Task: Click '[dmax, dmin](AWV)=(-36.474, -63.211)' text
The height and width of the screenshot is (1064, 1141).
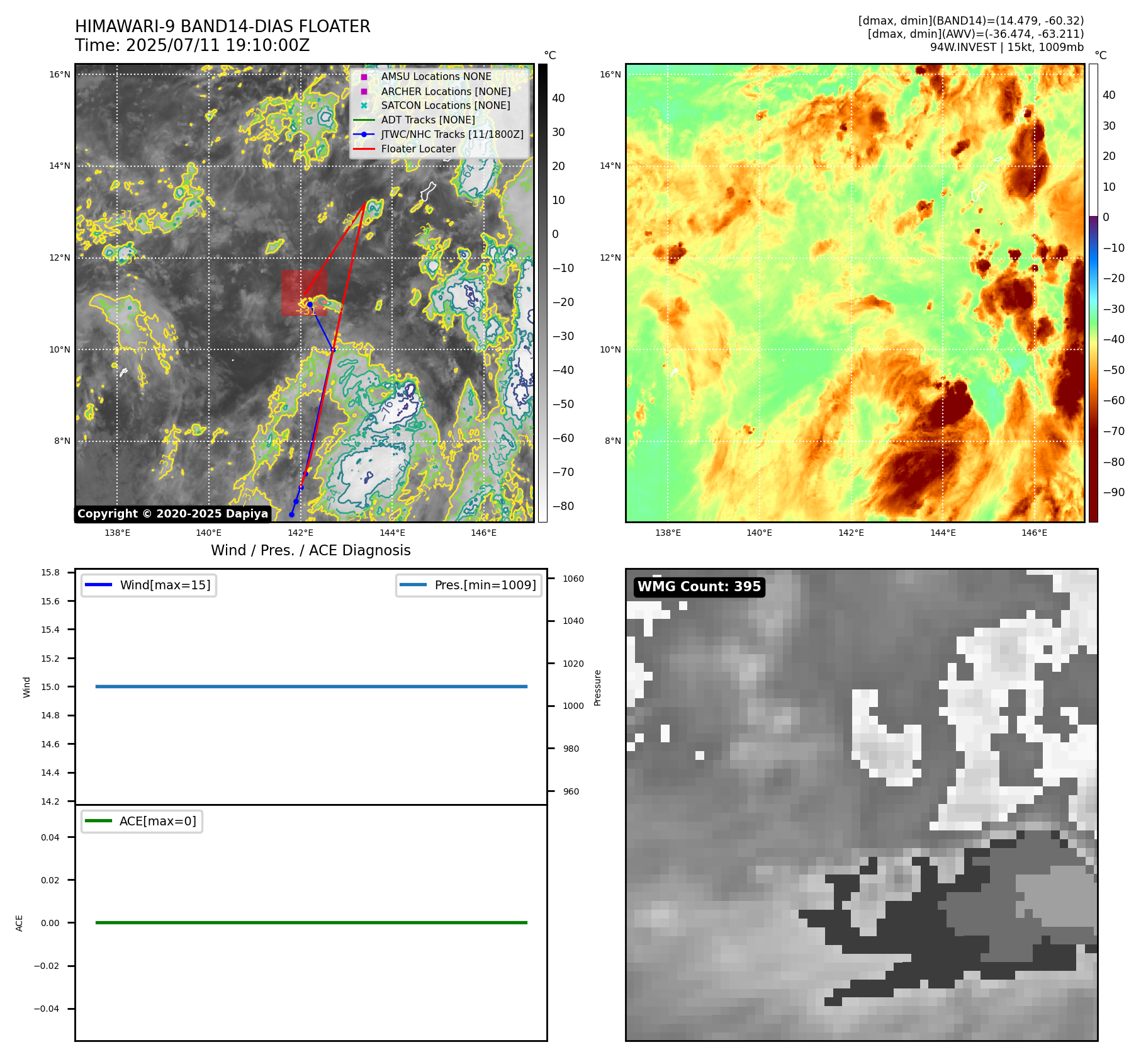Action: tap(975, 34)
